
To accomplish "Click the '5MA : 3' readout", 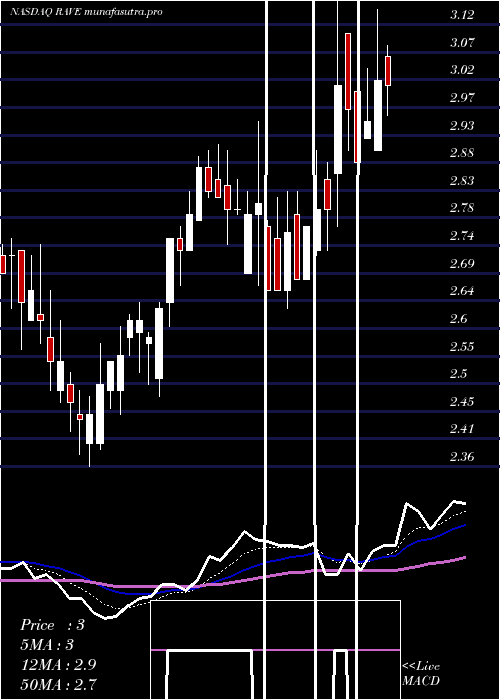I will 47,645.
